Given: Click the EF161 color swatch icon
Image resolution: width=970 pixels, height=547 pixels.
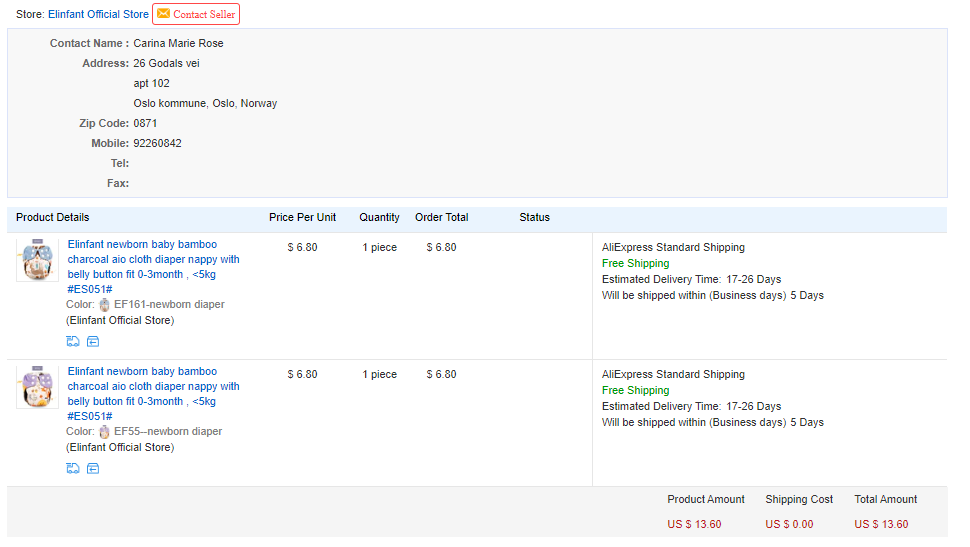Looking at the screenshot, I should [x=104, y=304].
